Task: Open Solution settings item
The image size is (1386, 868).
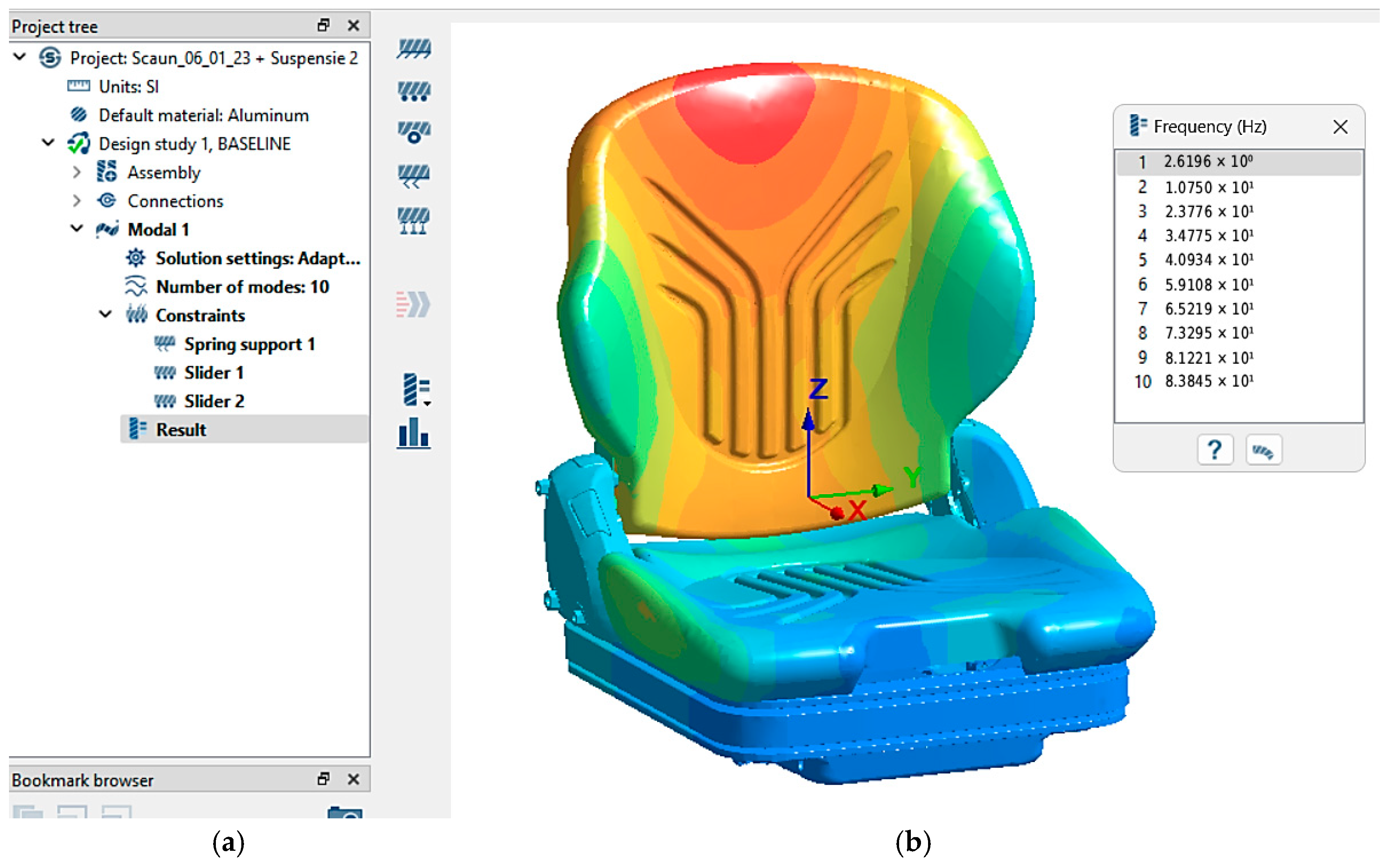Action: pos(257,258)
